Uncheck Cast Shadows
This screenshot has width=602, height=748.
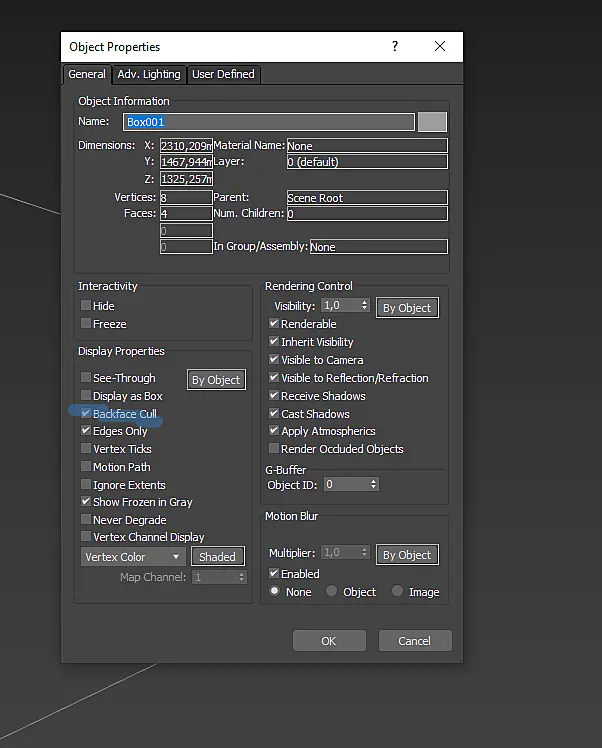(274, 413)
